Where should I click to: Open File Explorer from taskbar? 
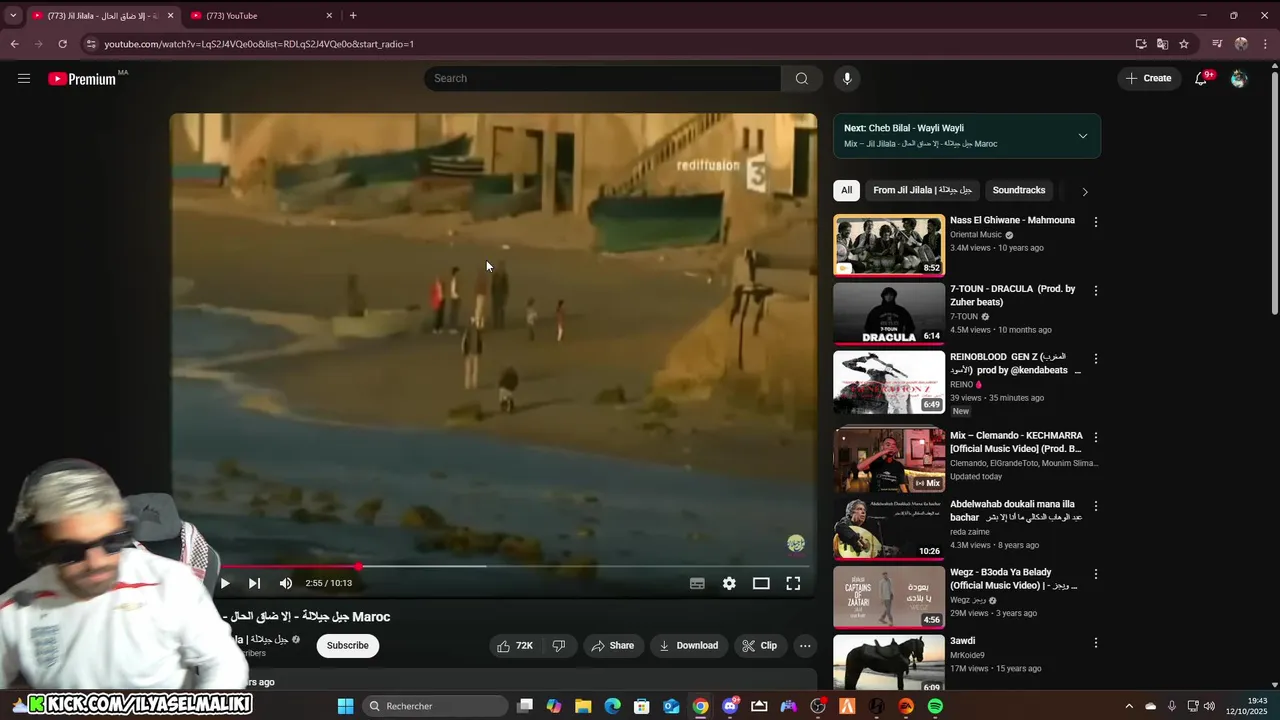point(583,706)
